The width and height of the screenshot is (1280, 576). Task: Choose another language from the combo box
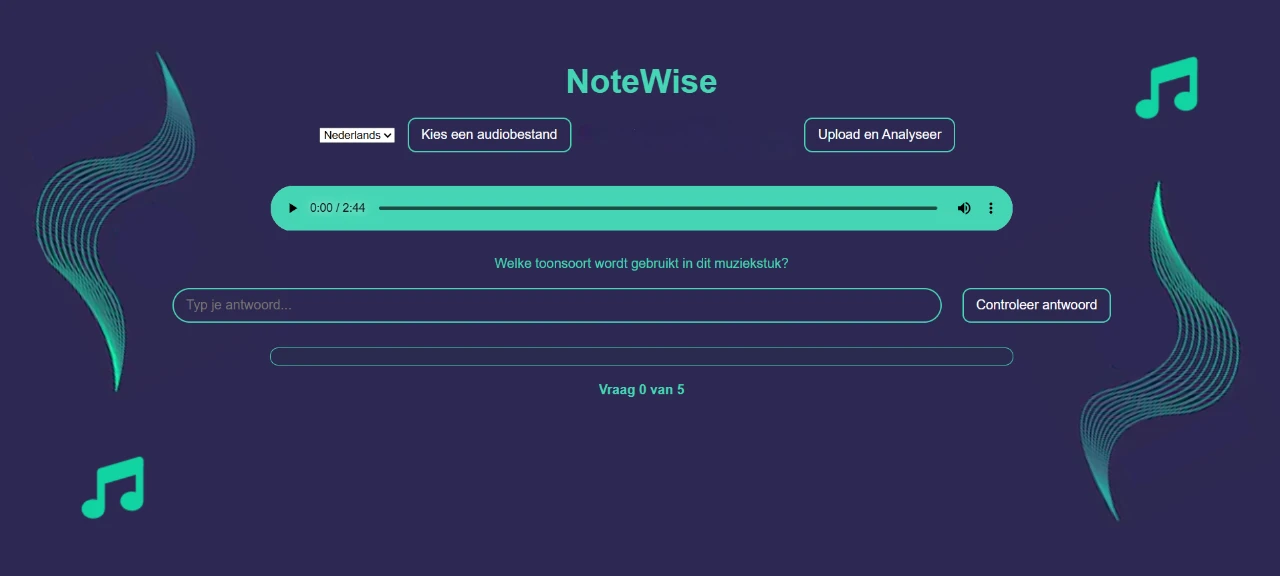356,134
